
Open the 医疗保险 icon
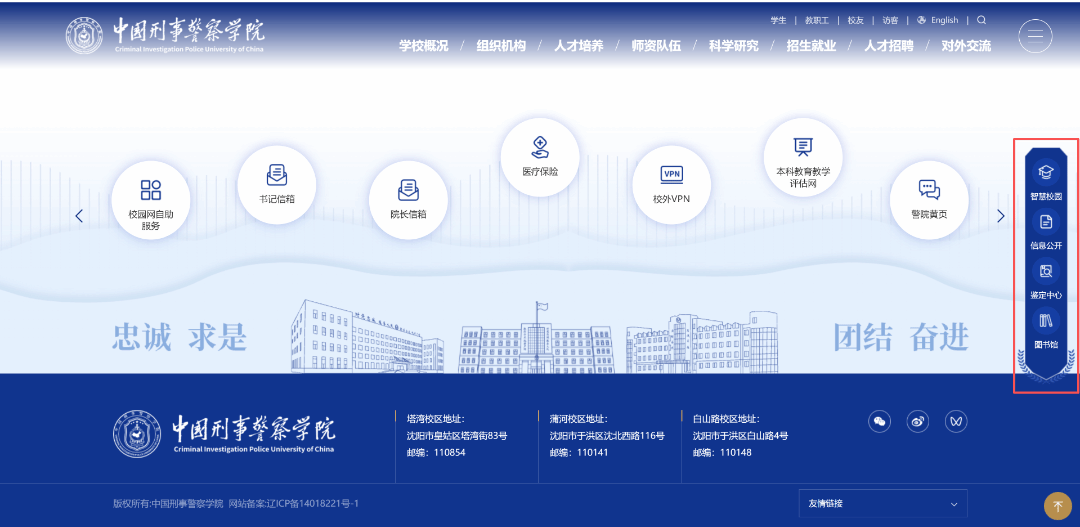pyautogui.click(x=540, y=148)
